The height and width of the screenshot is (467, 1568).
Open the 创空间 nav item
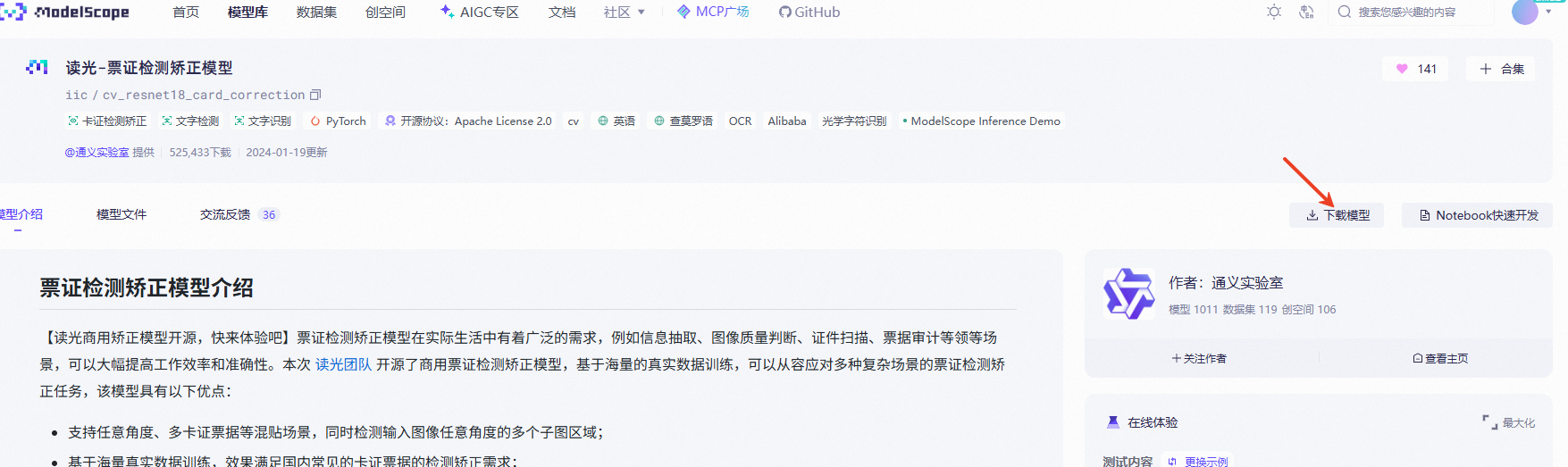point(385,12)
